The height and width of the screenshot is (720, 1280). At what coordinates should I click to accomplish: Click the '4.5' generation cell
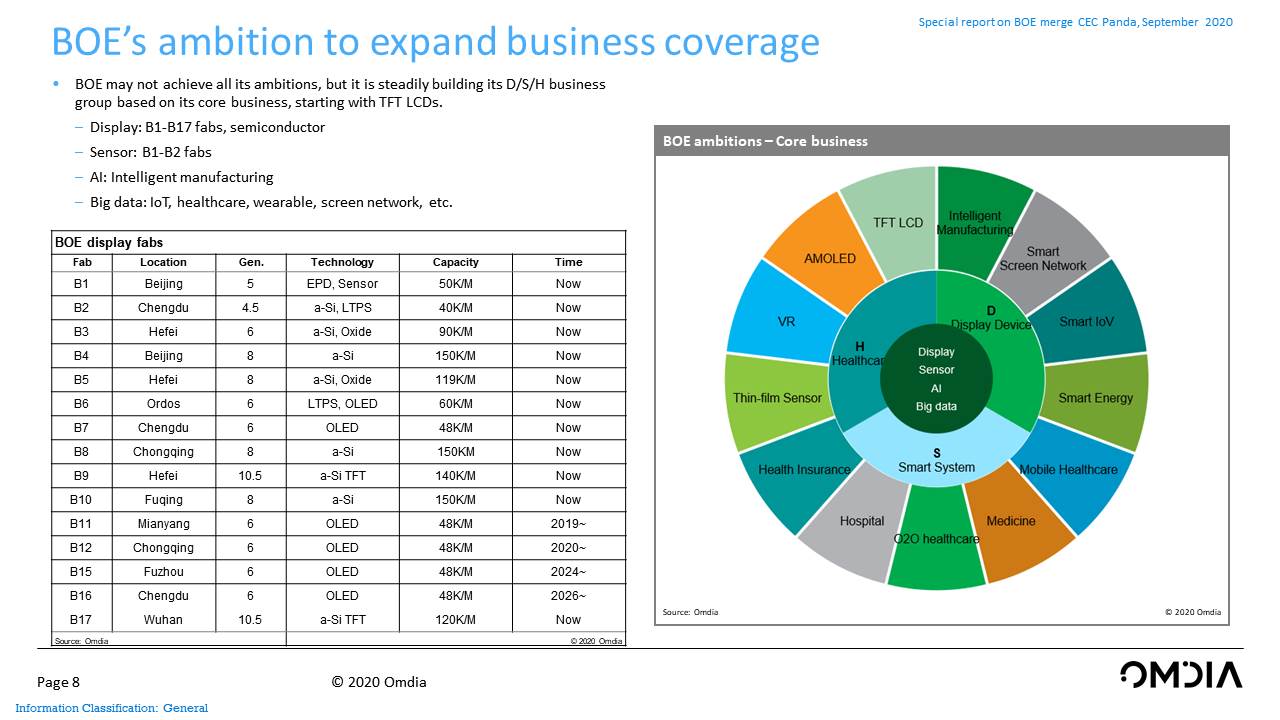pos(250,308)
